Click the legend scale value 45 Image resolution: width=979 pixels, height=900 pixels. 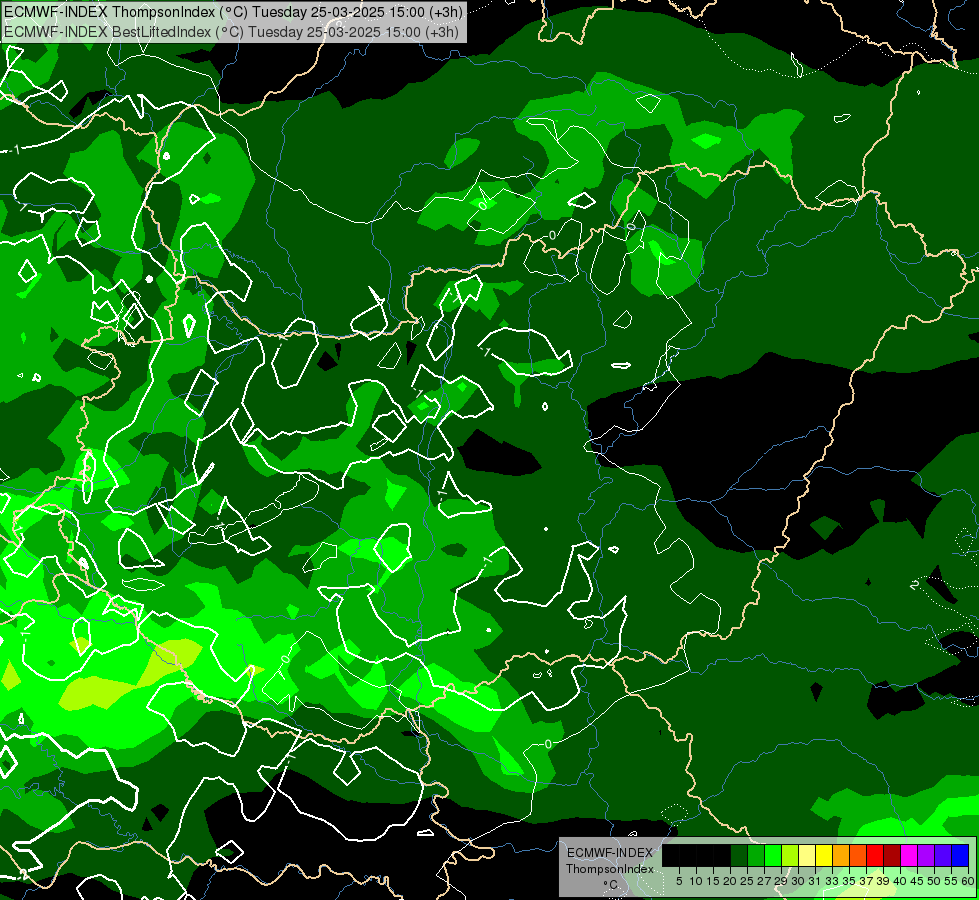[918, 881]
